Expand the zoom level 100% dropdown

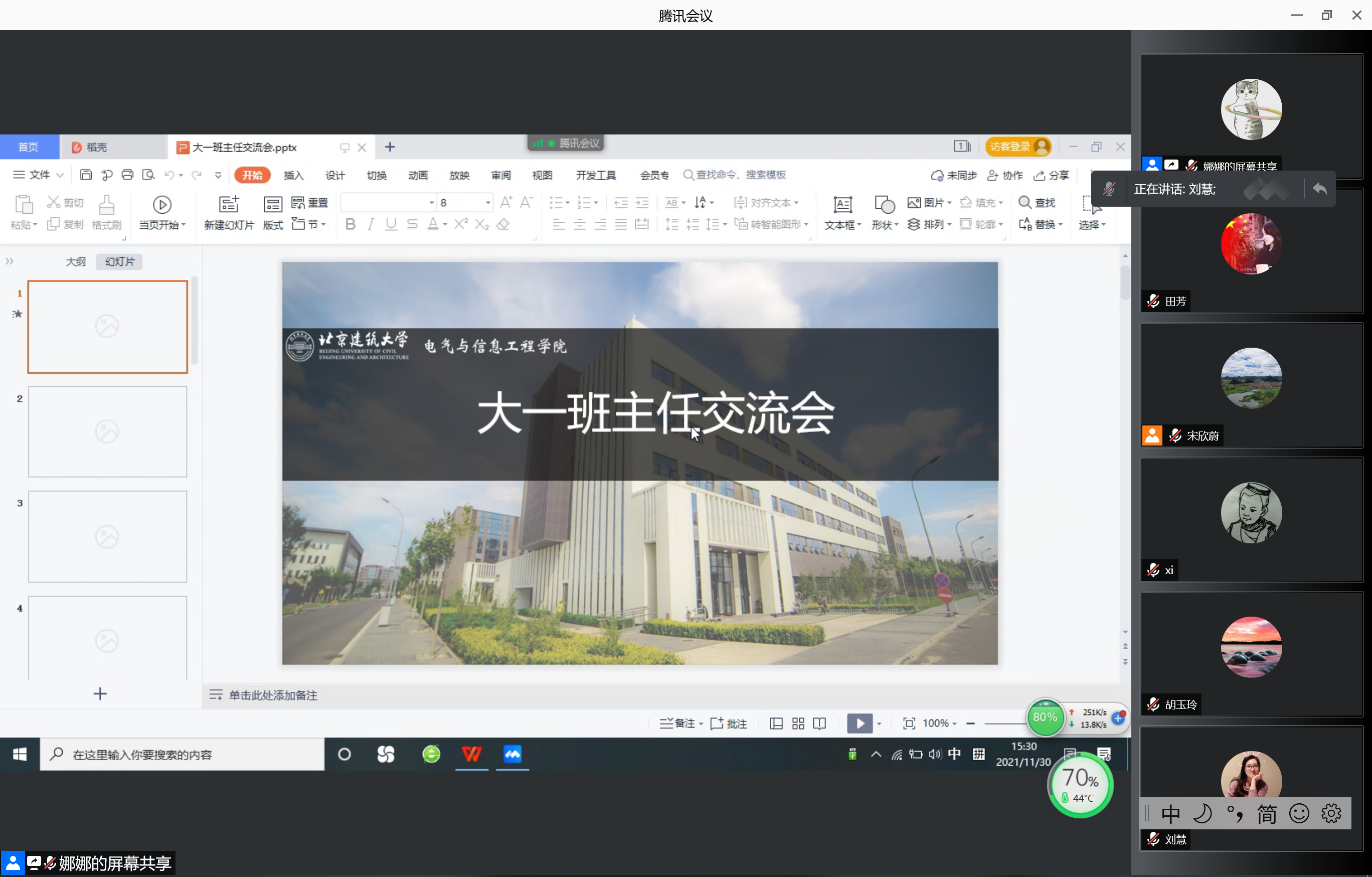pos(954,723)
